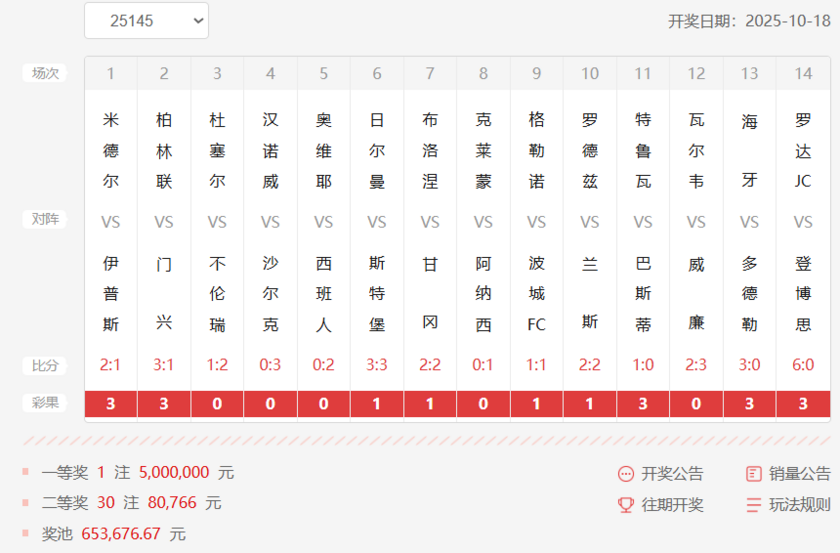Click home team 米德尔 in match 1
This screenshot has height=553, width=840.
coord(111,151)
